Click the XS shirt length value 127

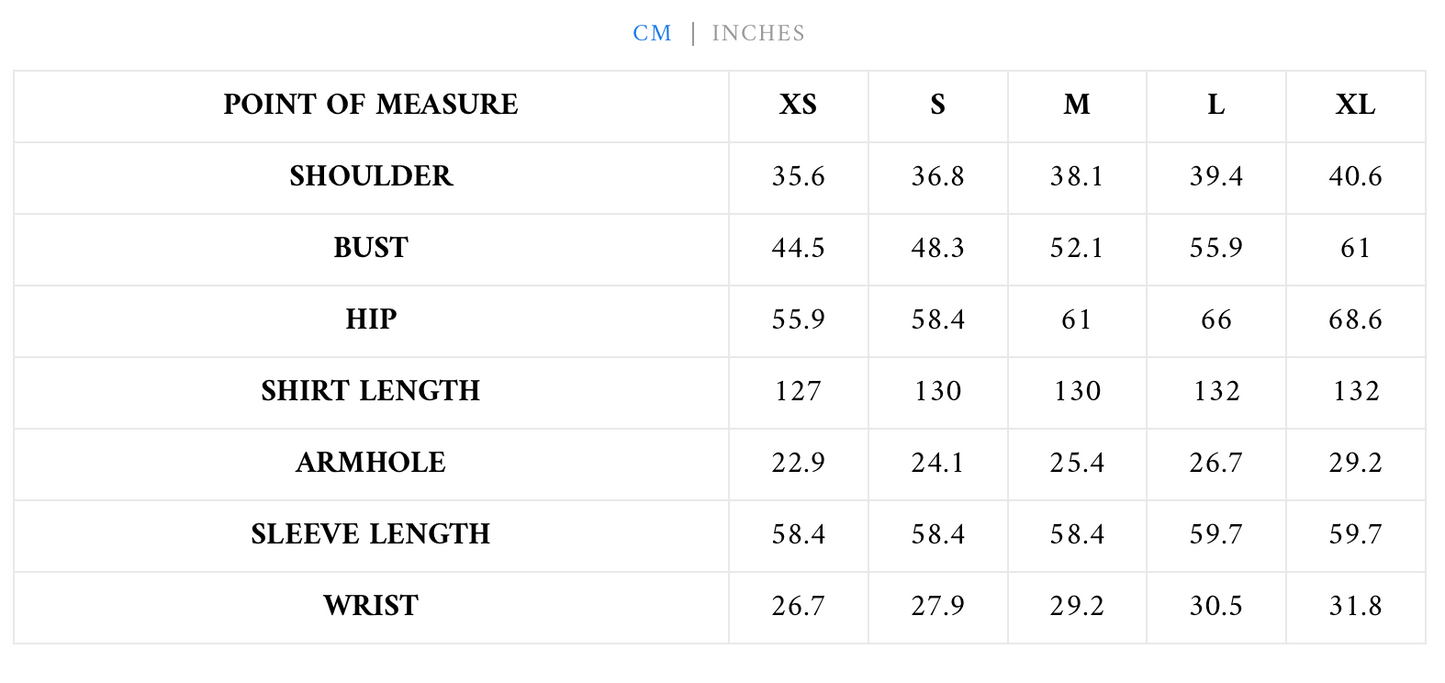[798, 391]
